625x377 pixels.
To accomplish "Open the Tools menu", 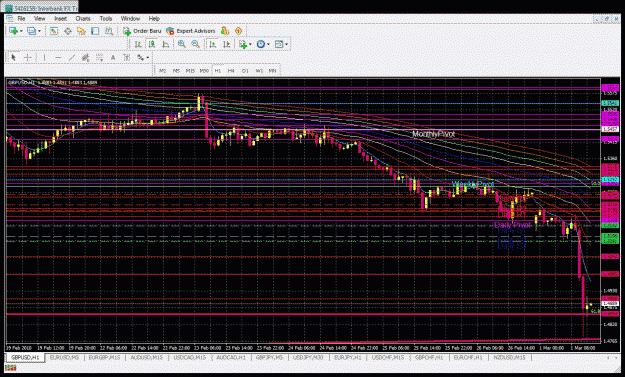I will 106,18.
